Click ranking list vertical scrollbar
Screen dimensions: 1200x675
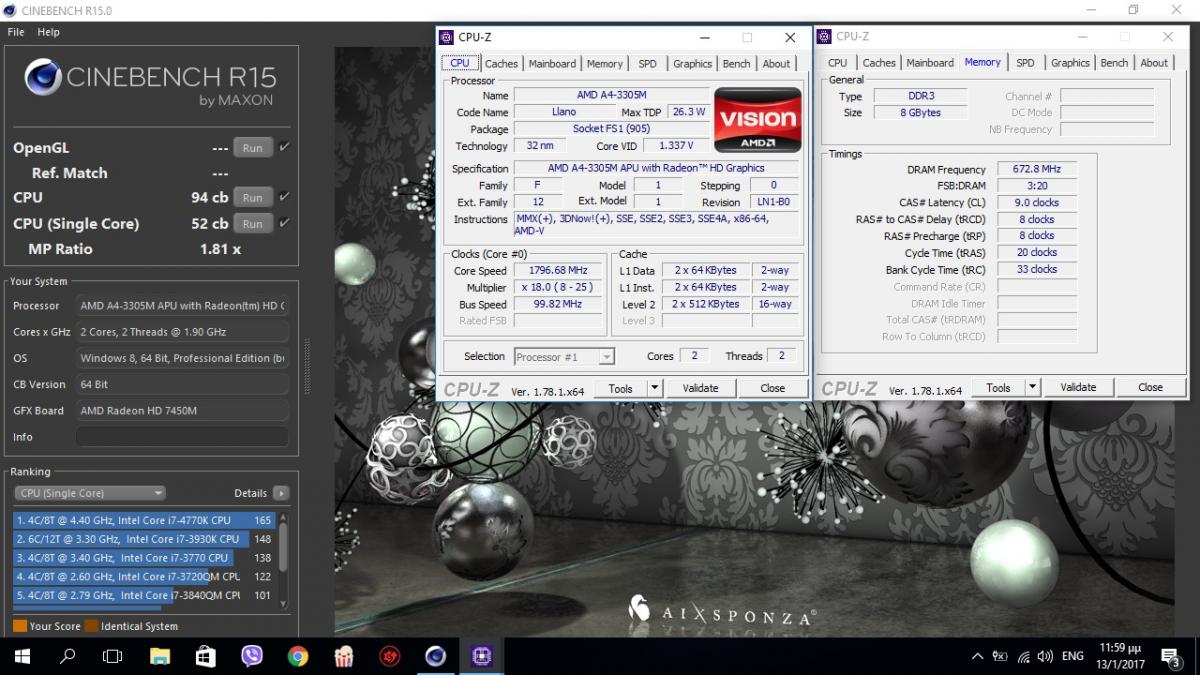[x=283, y=560]
